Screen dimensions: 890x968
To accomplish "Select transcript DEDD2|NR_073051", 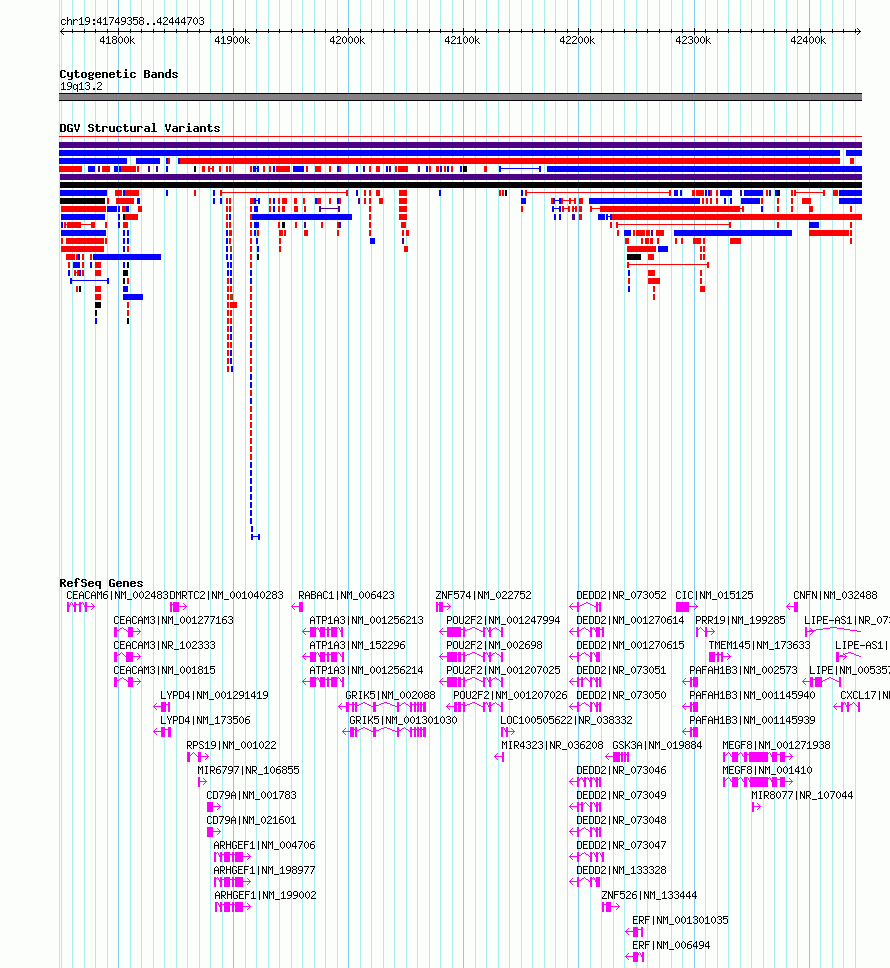I will (622, 670).
